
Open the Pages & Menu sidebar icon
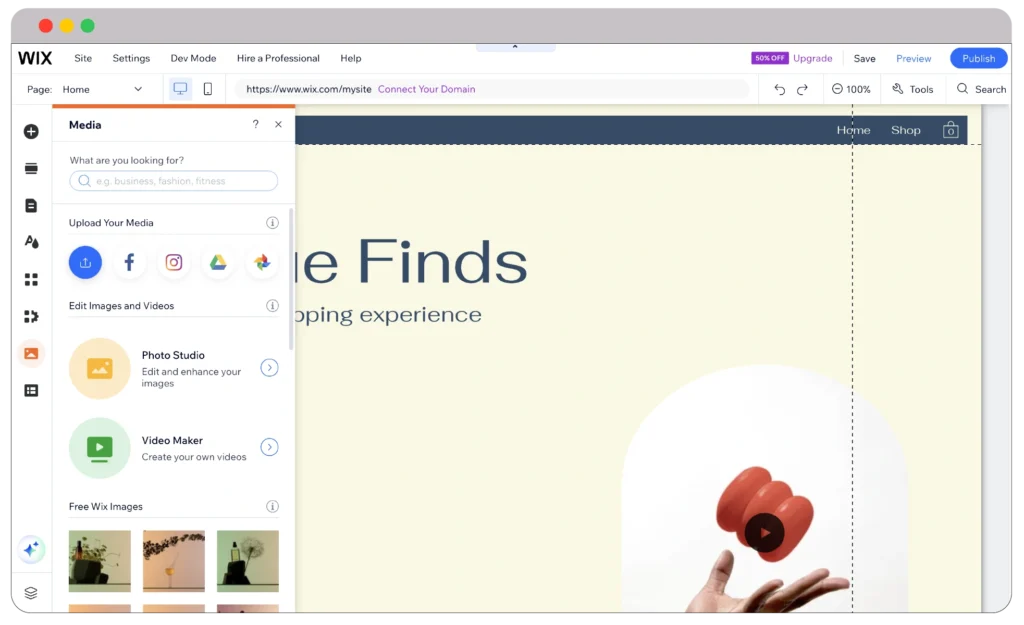[x=31, y=205]
